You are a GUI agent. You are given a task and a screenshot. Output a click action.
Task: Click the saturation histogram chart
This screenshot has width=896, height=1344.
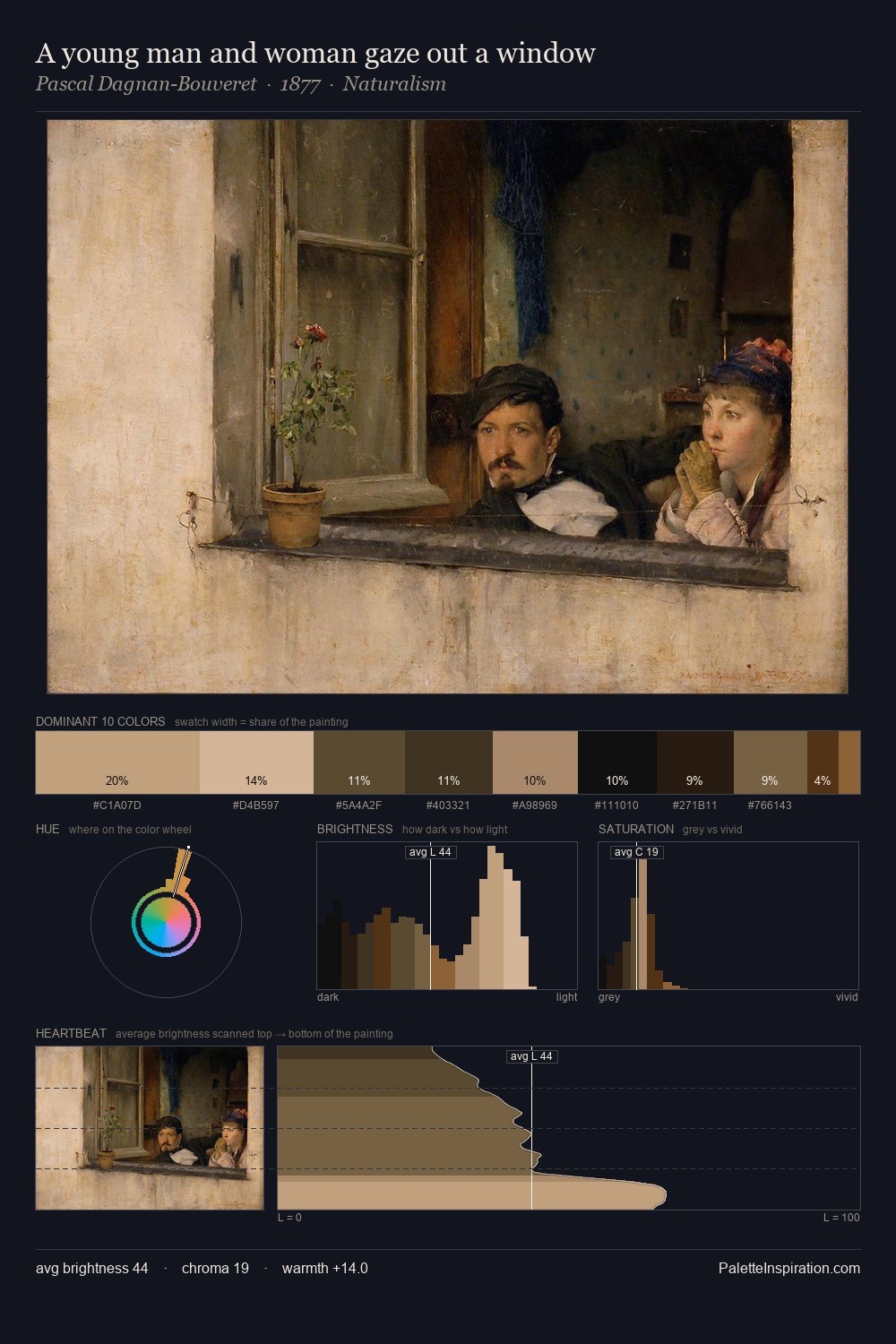pos(728,916)
